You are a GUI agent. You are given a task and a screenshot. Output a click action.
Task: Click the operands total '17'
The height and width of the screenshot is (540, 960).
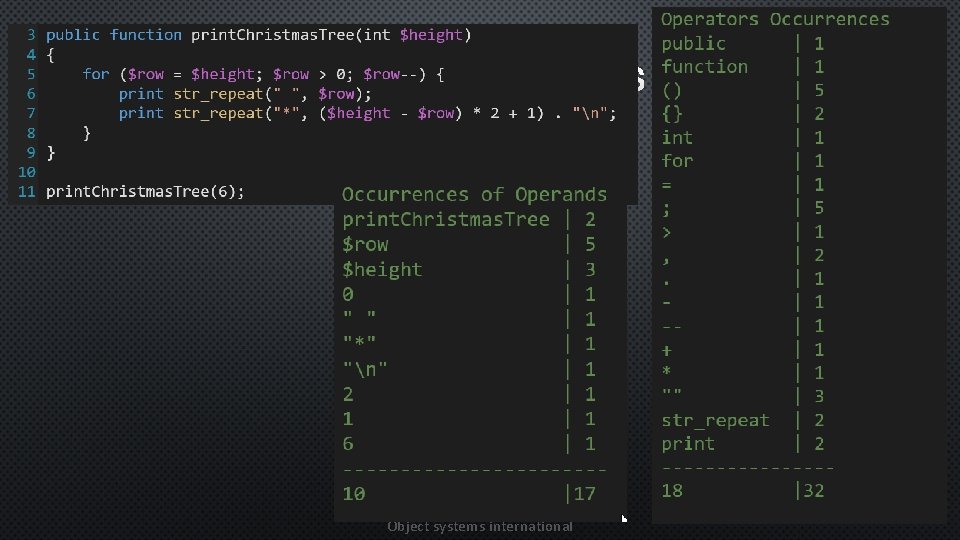[x=585, y=493]
